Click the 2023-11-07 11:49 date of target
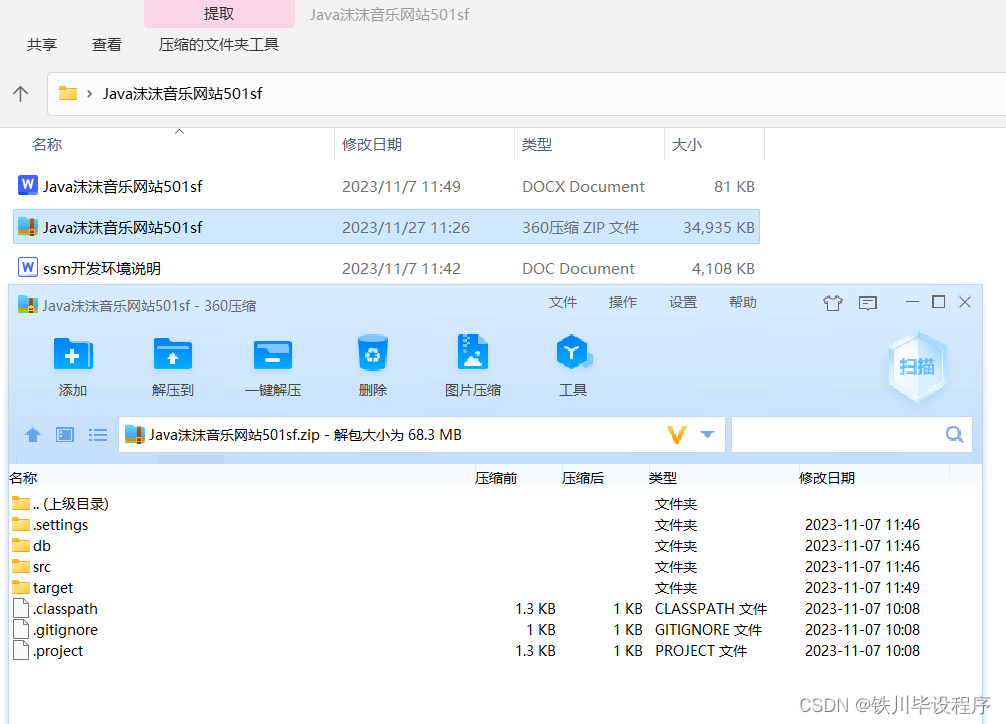This screenshot has height=724, width=1006. (862, 587)
